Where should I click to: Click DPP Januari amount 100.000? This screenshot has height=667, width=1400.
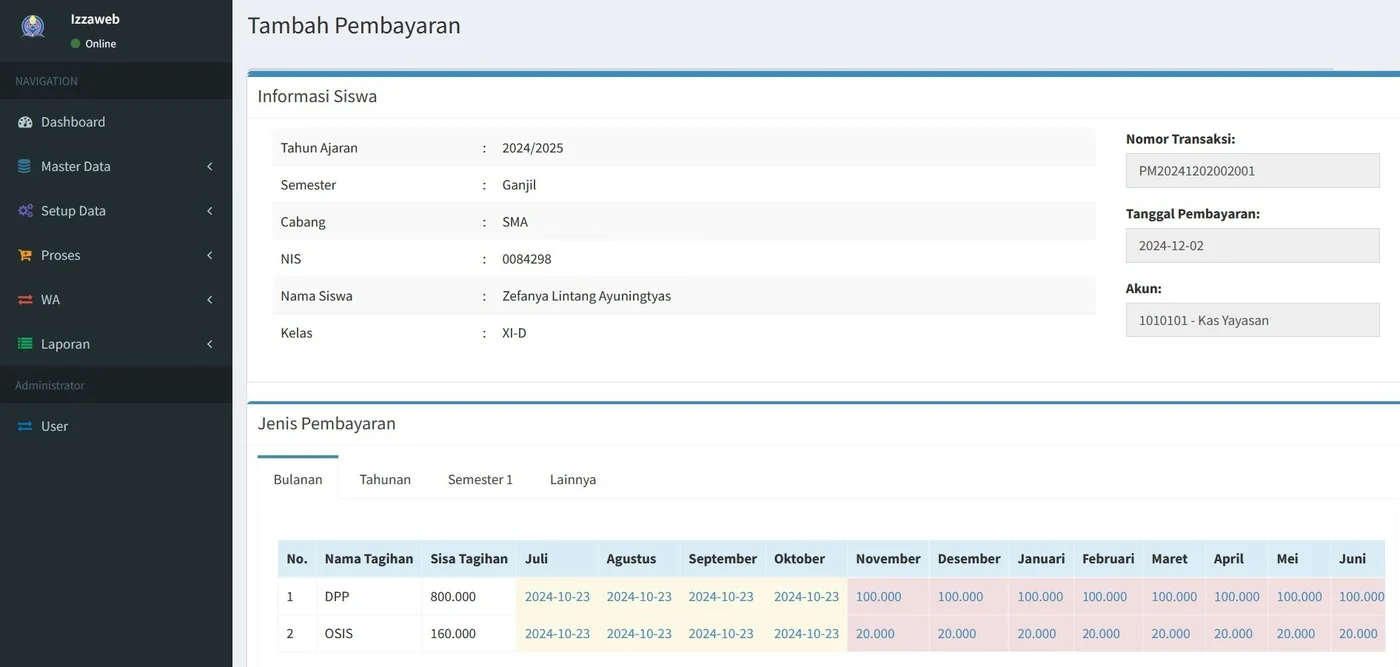click(x=1040, y=597)
